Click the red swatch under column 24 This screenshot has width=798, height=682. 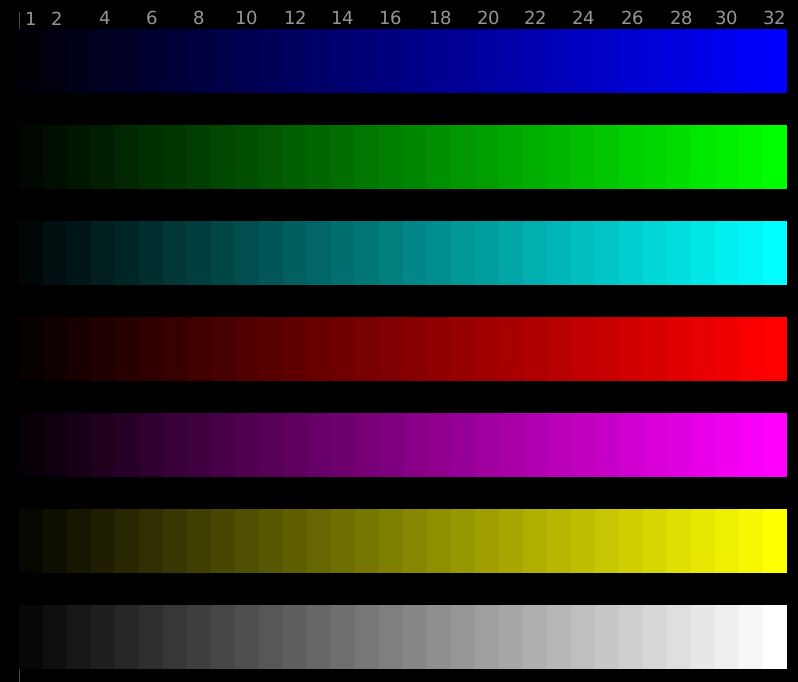pos(583,349)
